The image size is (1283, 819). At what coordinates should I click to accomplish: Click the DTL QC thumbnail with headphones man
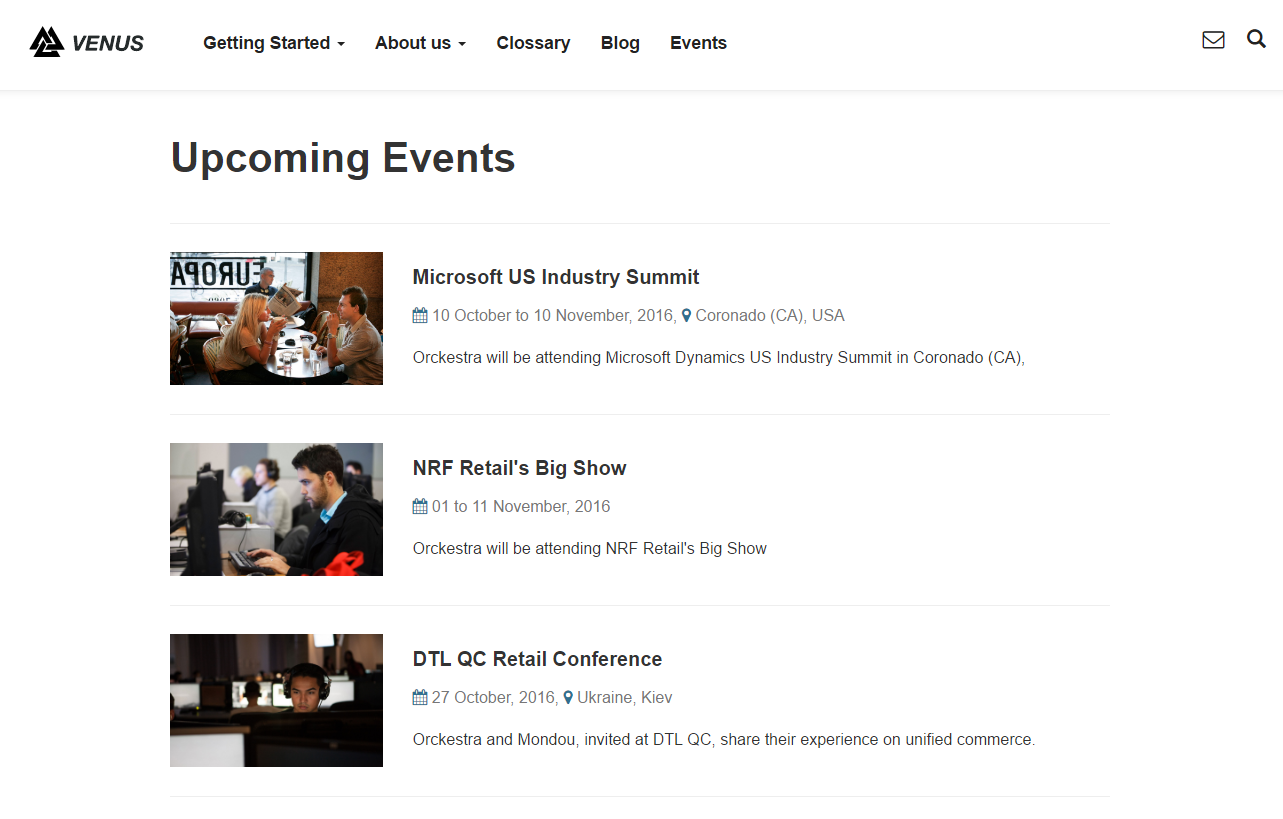tap(276, 700)
